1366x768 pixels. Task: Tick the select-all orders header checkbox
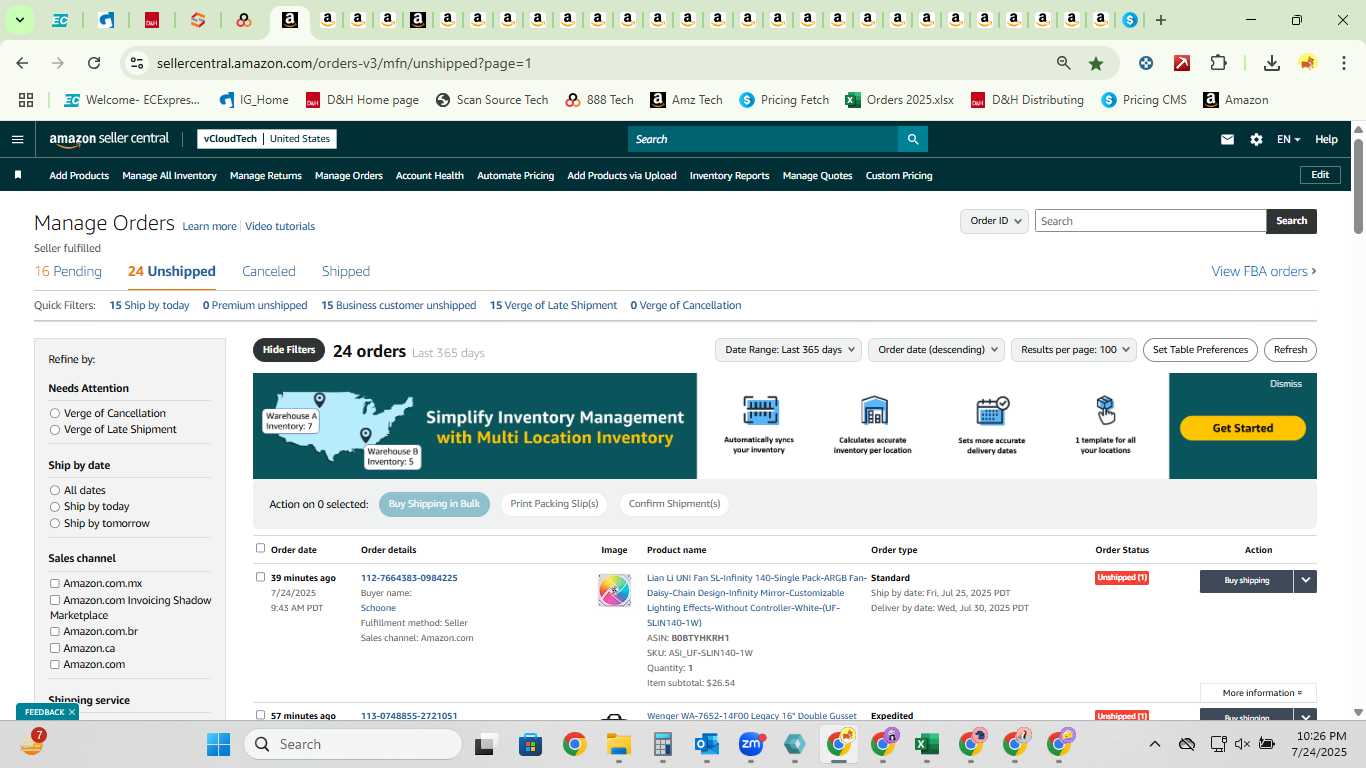point(261,548)
